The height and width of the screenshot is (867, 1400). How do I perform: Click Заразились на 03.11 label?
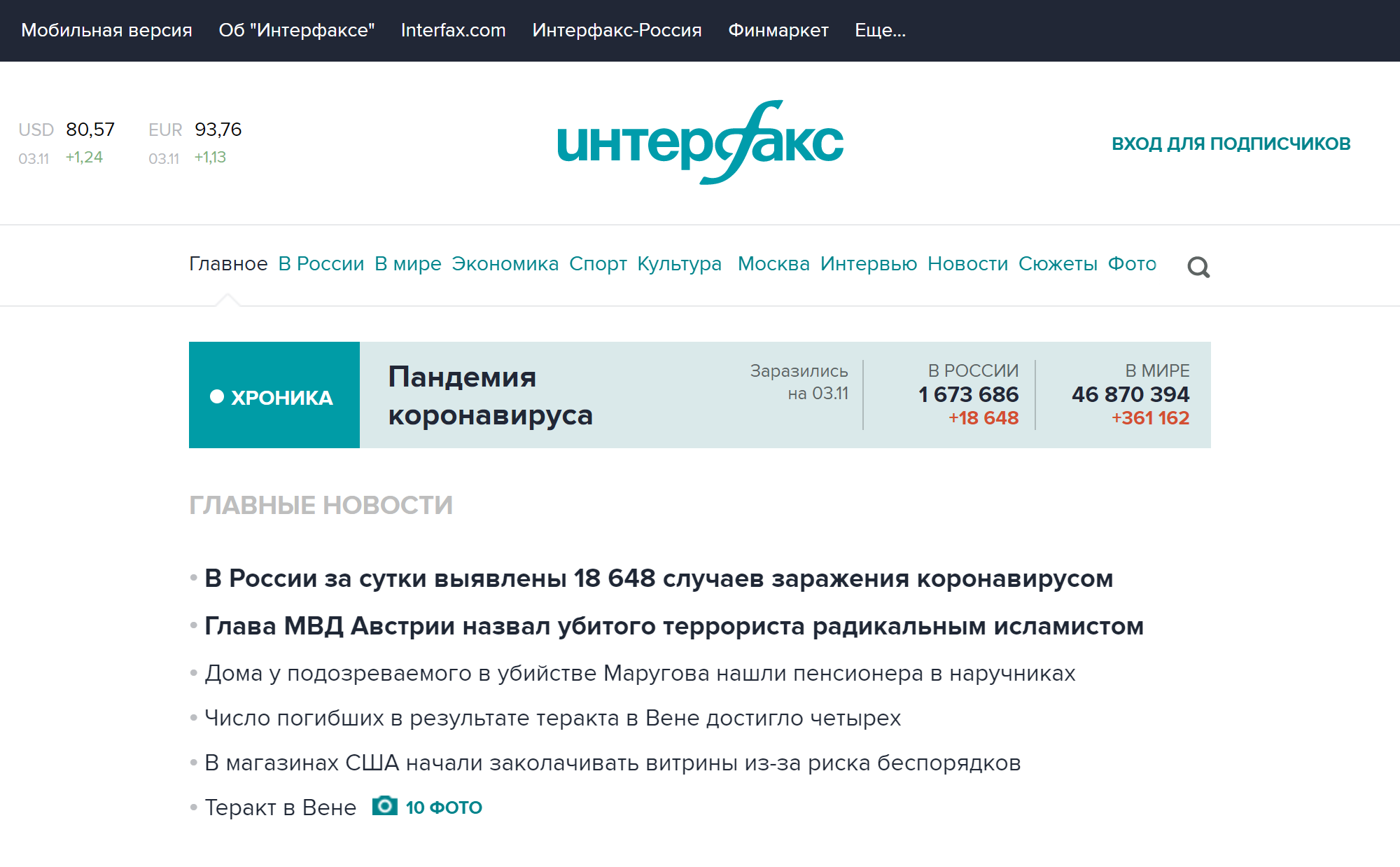click(x=799, y=382)
